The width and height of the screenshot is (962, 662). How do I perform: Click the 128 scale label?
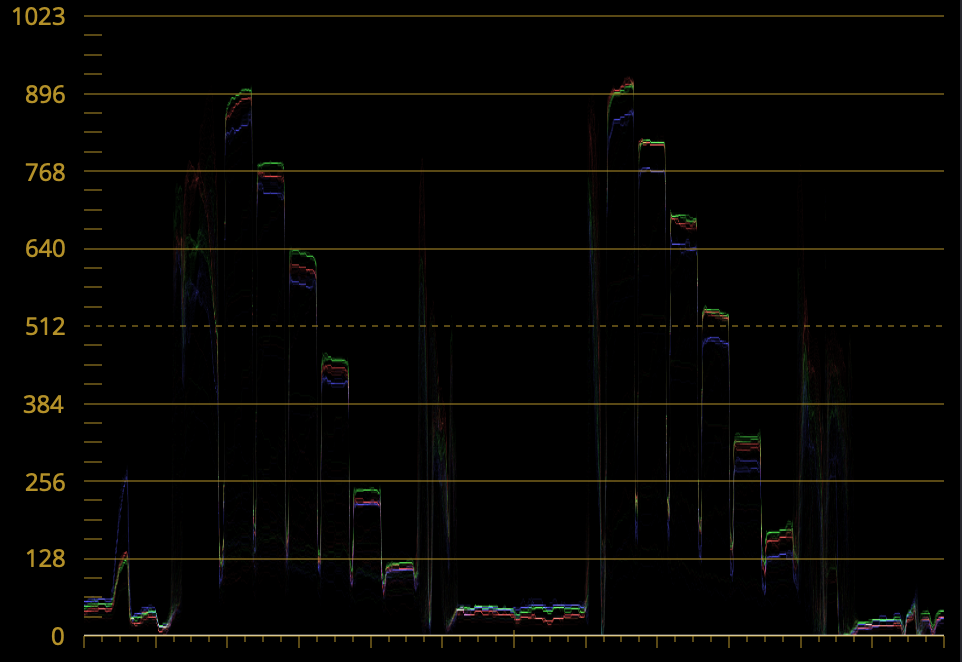coord(45,559)
